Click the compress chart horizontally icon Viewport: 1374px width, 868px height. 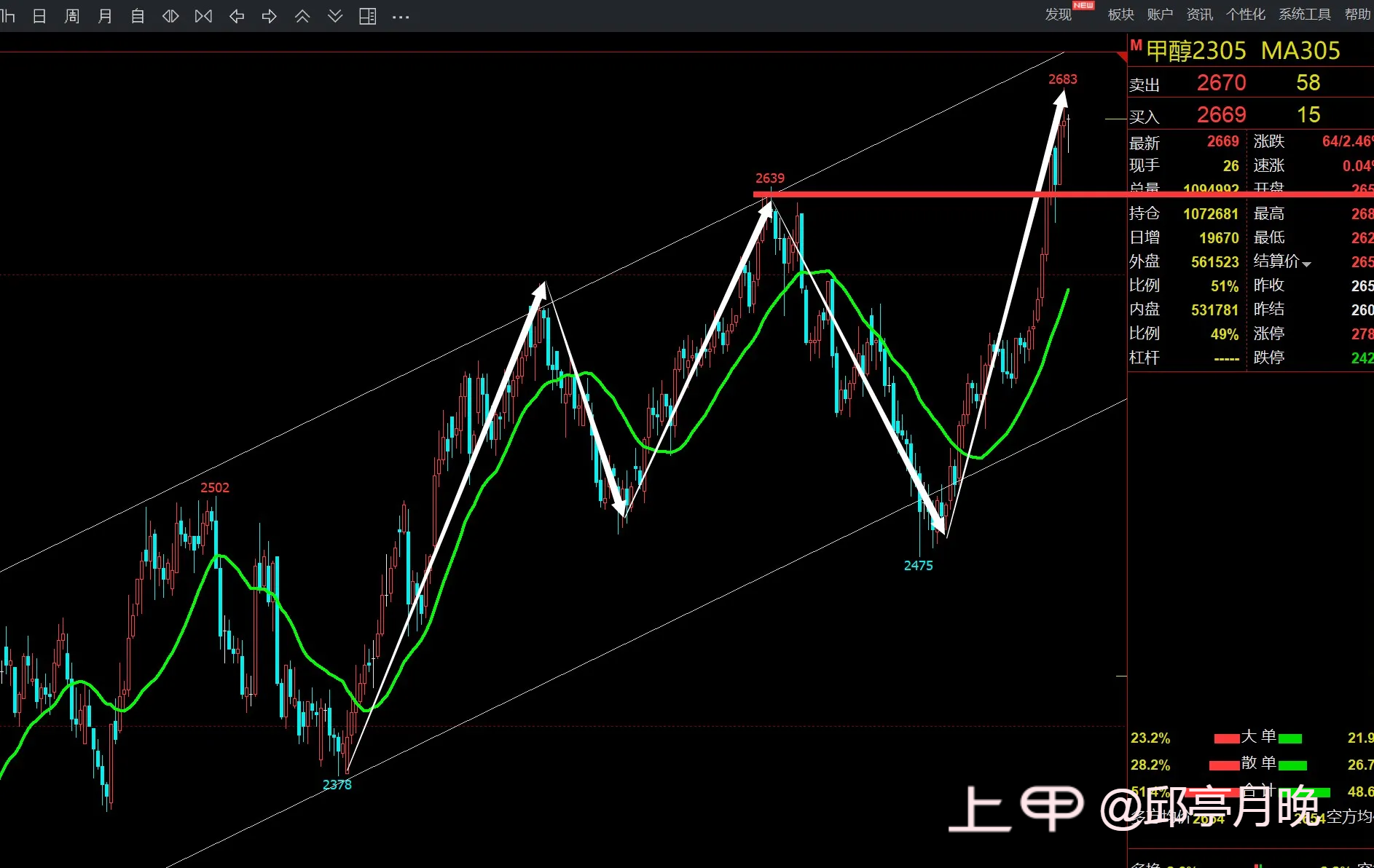coord(204,16)
